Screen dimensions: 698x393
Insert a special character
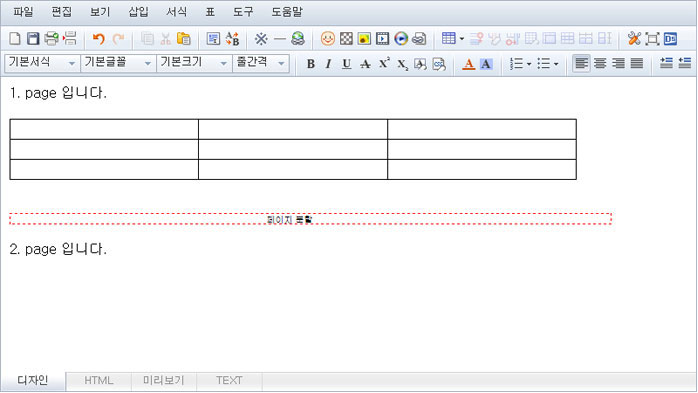(261, 39)
